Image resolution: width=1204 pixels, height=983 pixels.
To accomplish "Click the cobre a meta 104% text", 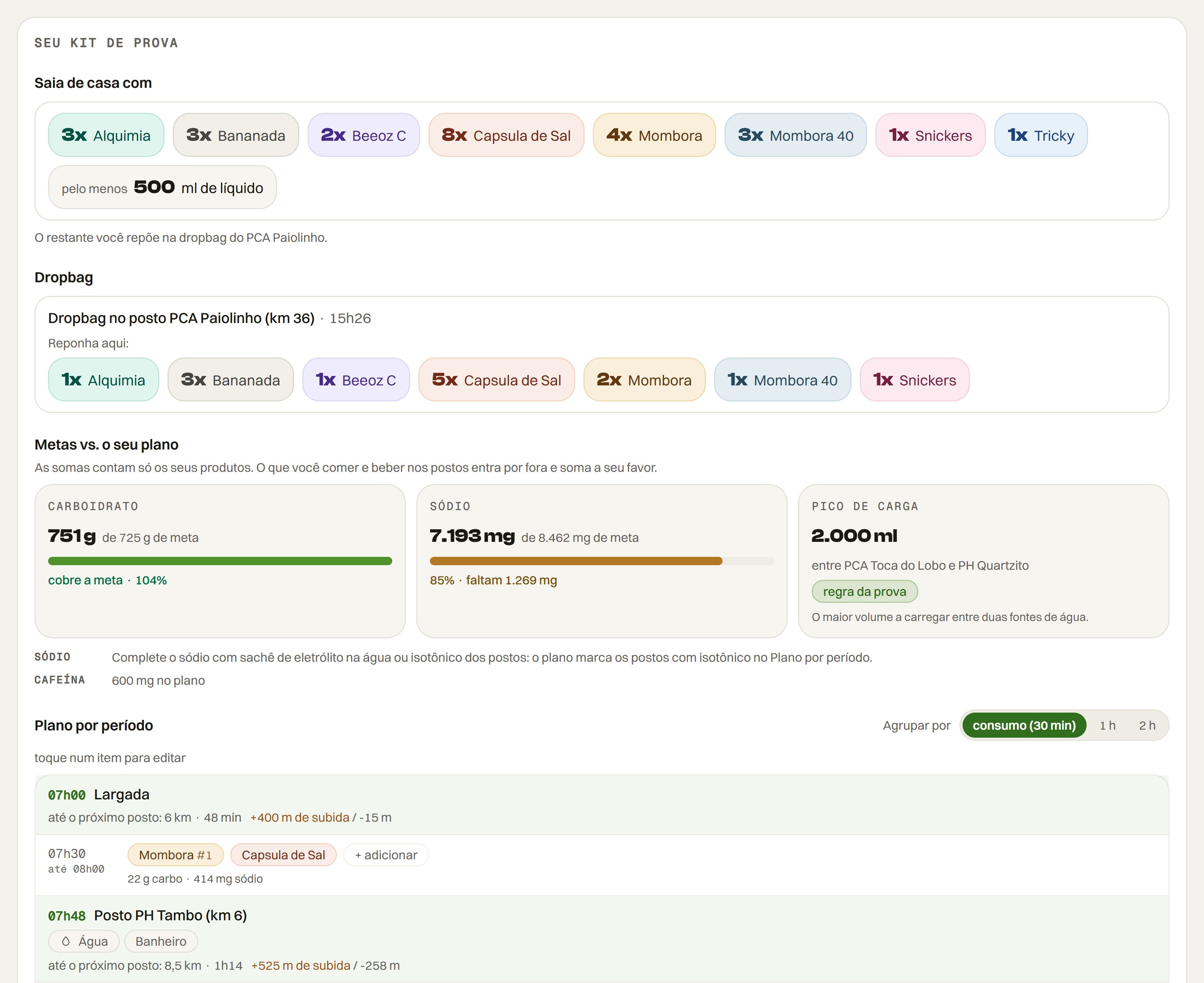I will tap(108, 581).
